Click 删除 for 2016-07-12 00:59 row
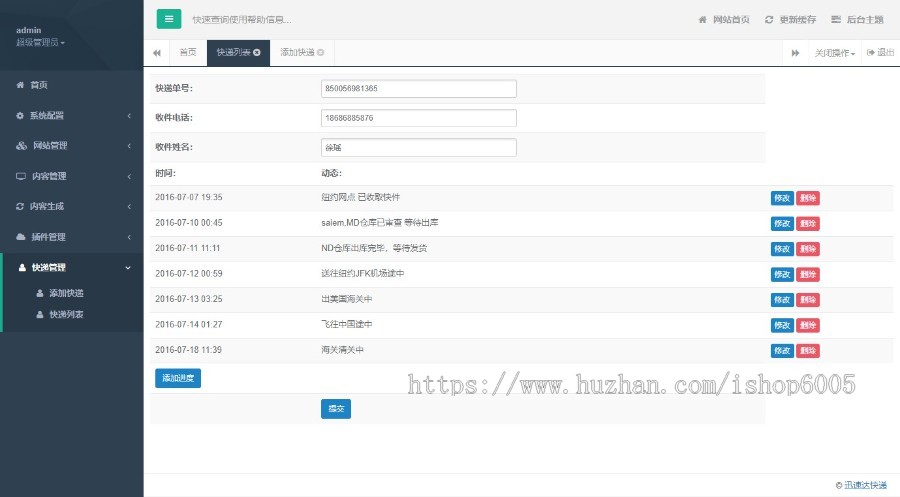Image resolution: width=900 pixels, height=497 pixels. click(x=808, y=274)
